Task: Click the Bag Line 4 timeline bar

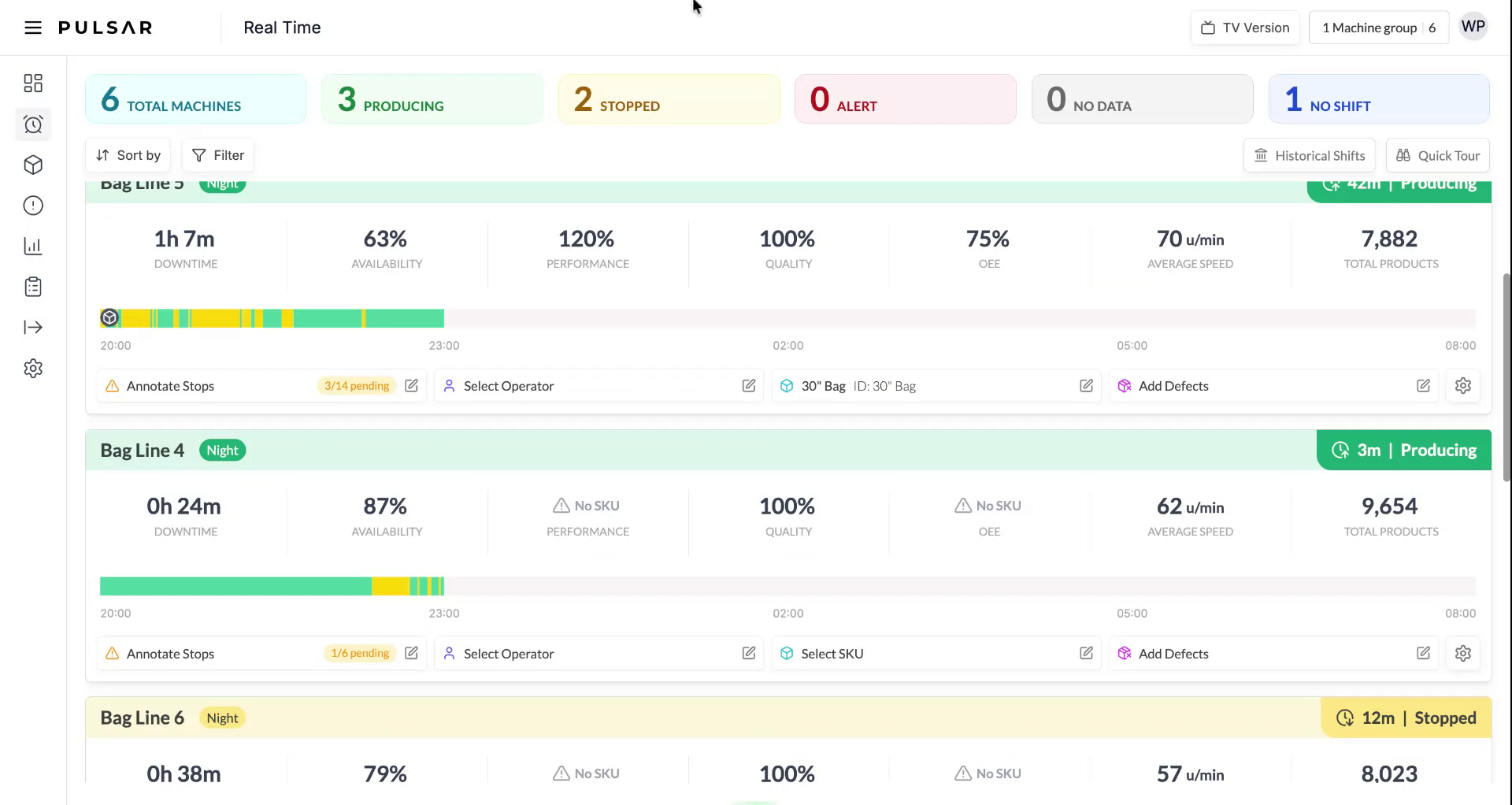Action: [x=272, y=586]
